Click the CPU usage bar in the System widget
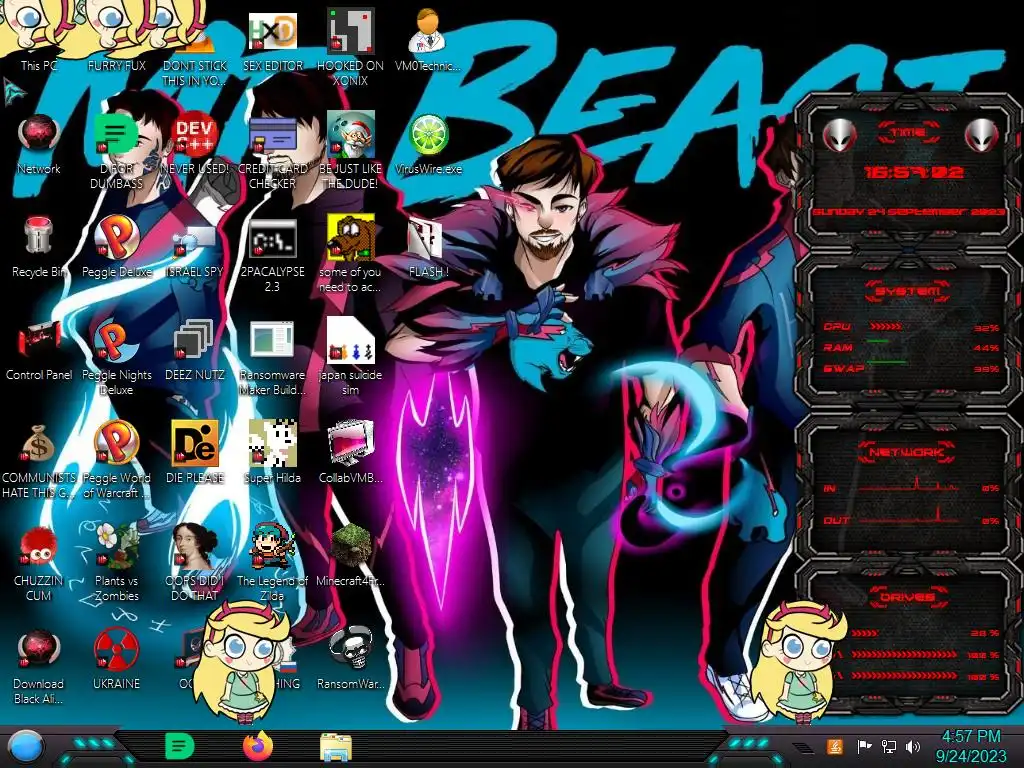This screenshot has width=1024, height=768. 886,326
